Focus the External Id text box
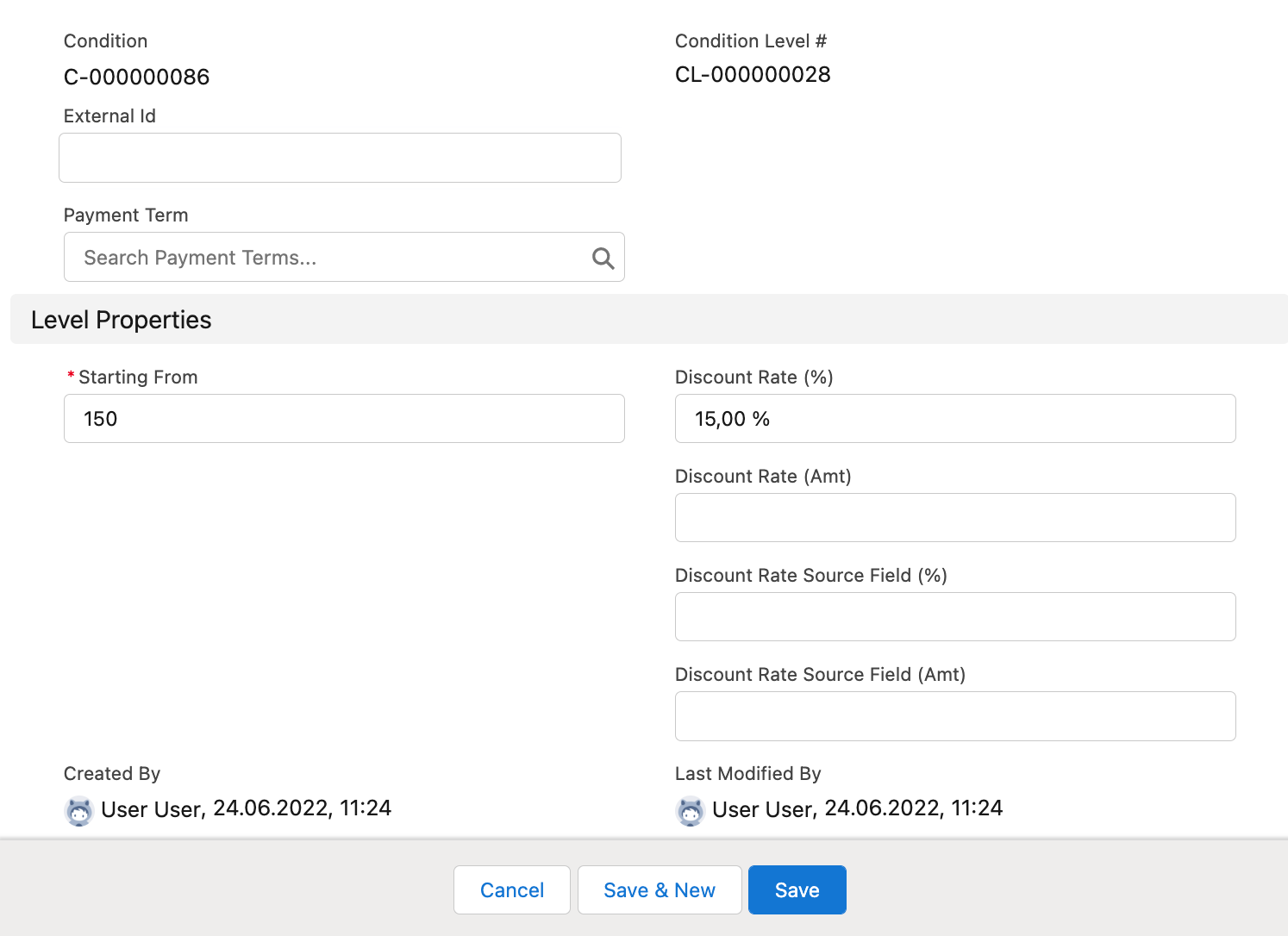Image resolution: width=1288 pixels, height=936 pixels. (340, 158)
